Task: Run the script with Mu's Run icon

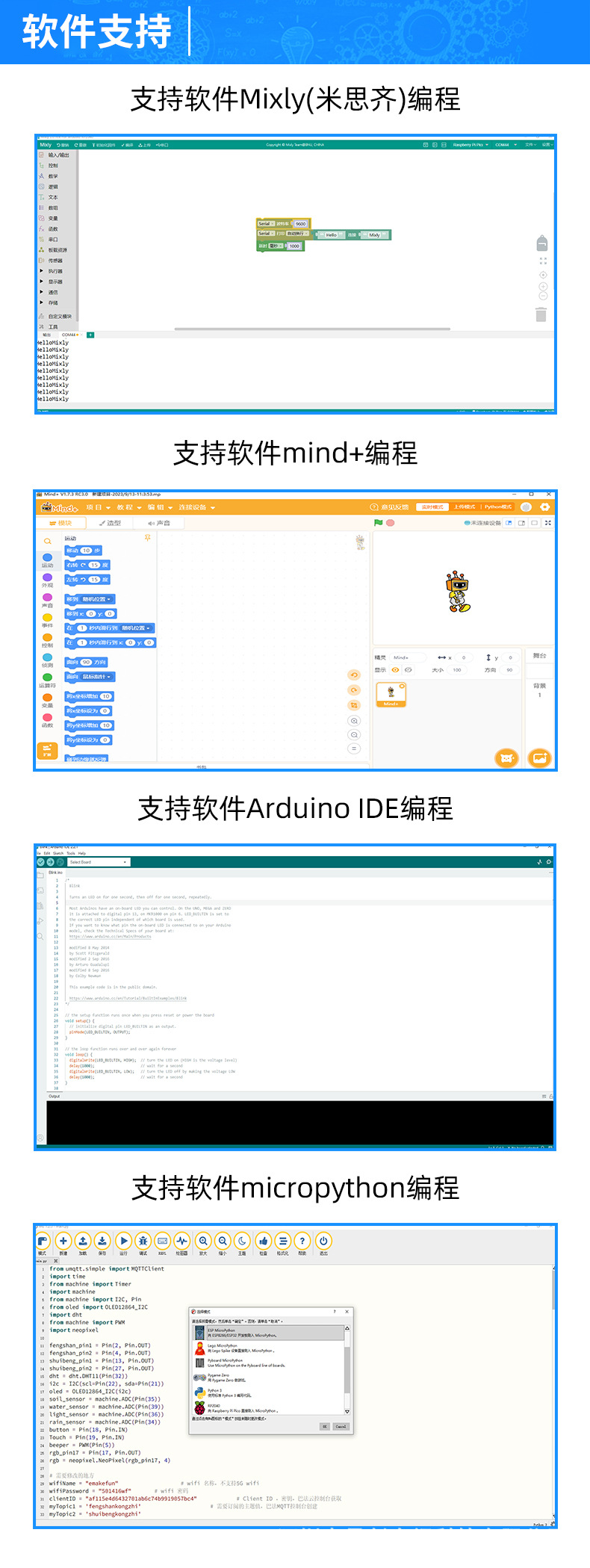Action: coord(124,1241)
